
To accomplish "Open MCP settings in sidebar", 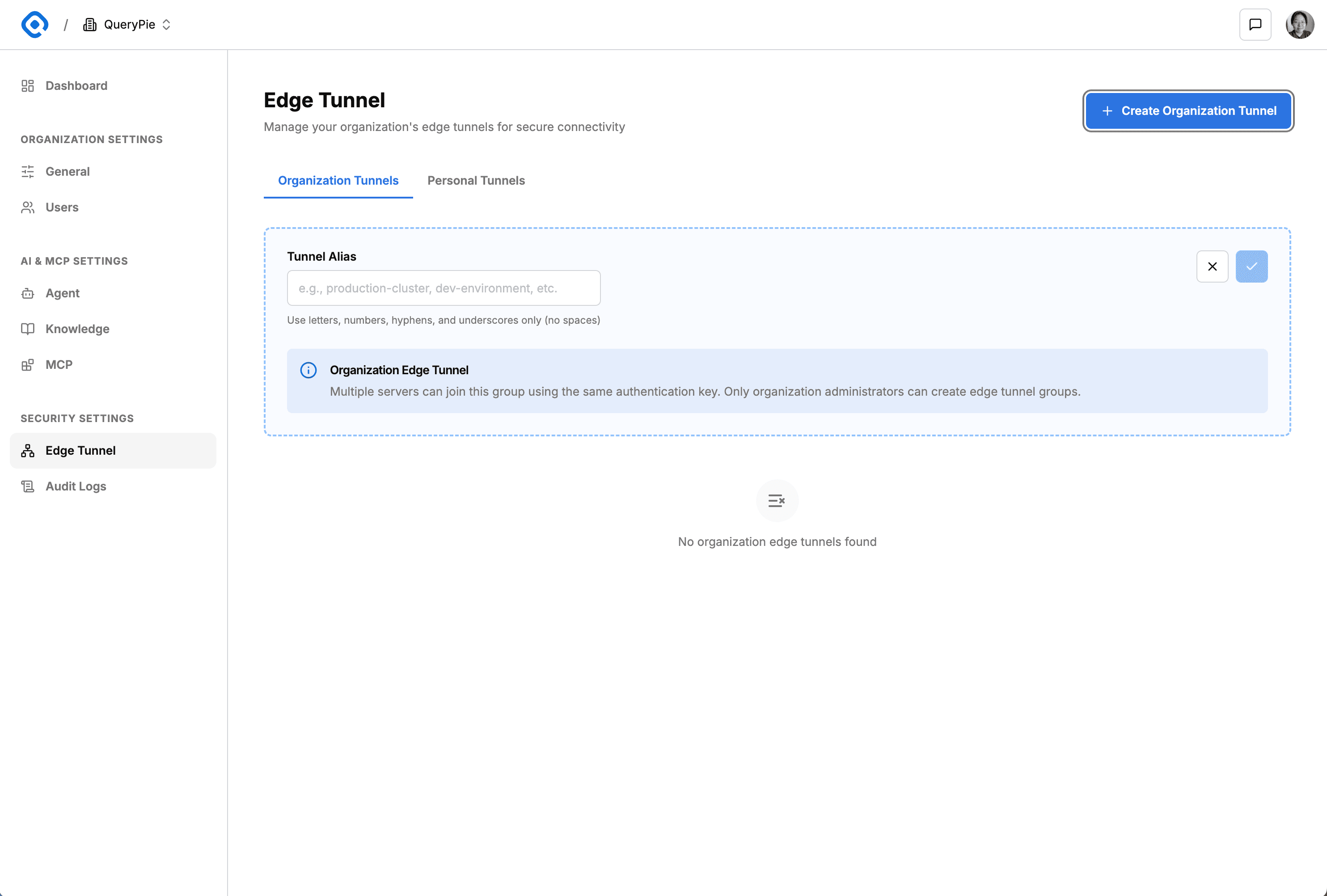I will click(59, 364).
